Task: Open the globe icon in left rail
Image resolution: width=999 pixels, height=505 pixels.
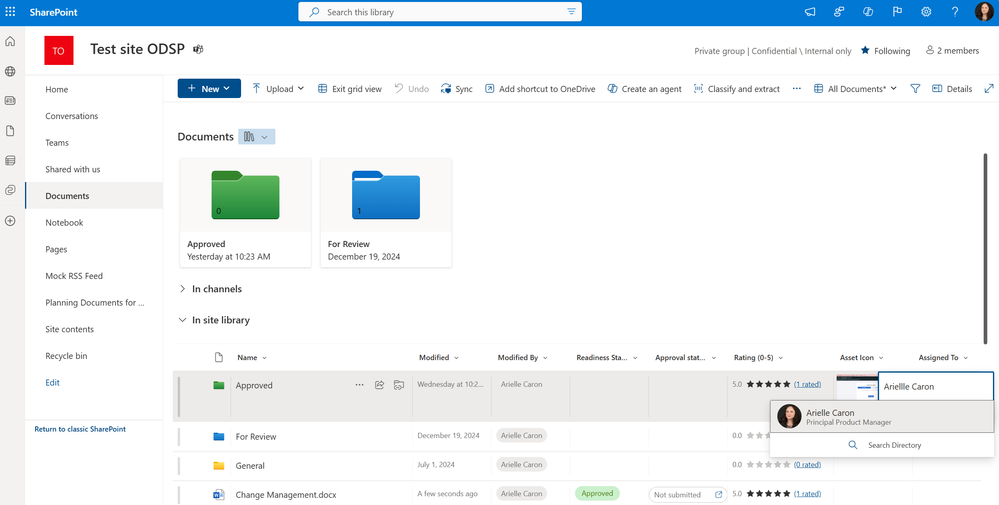Action: [10, 71]
